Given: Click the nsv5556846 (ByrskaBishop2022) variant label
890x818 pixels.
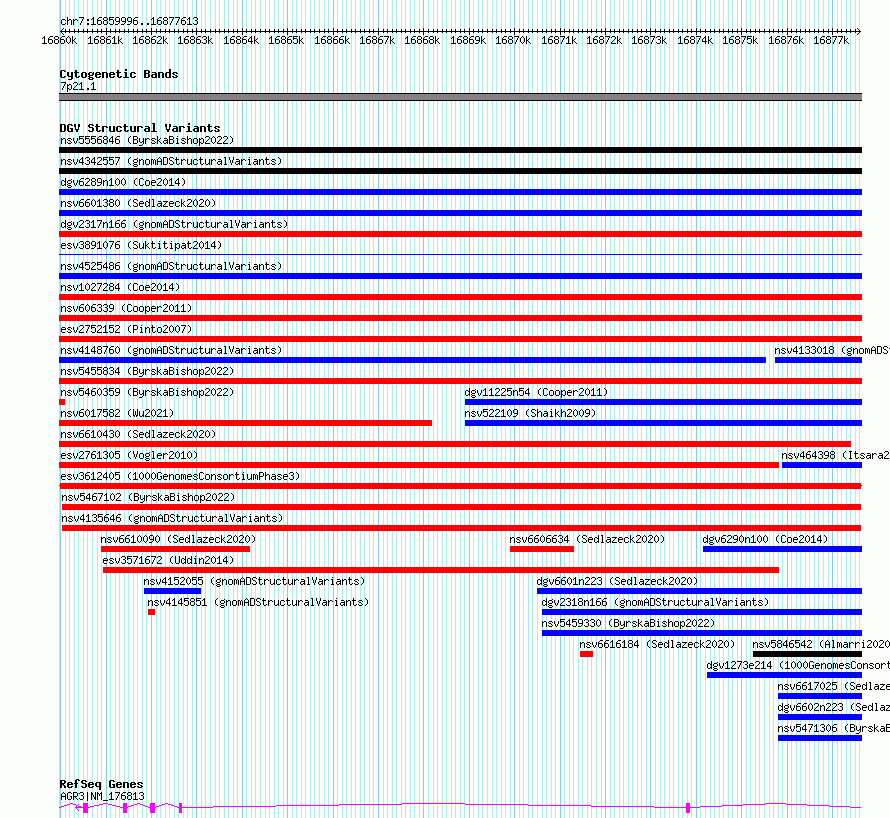Looking at the screenshot, I should tap(147, 140).
